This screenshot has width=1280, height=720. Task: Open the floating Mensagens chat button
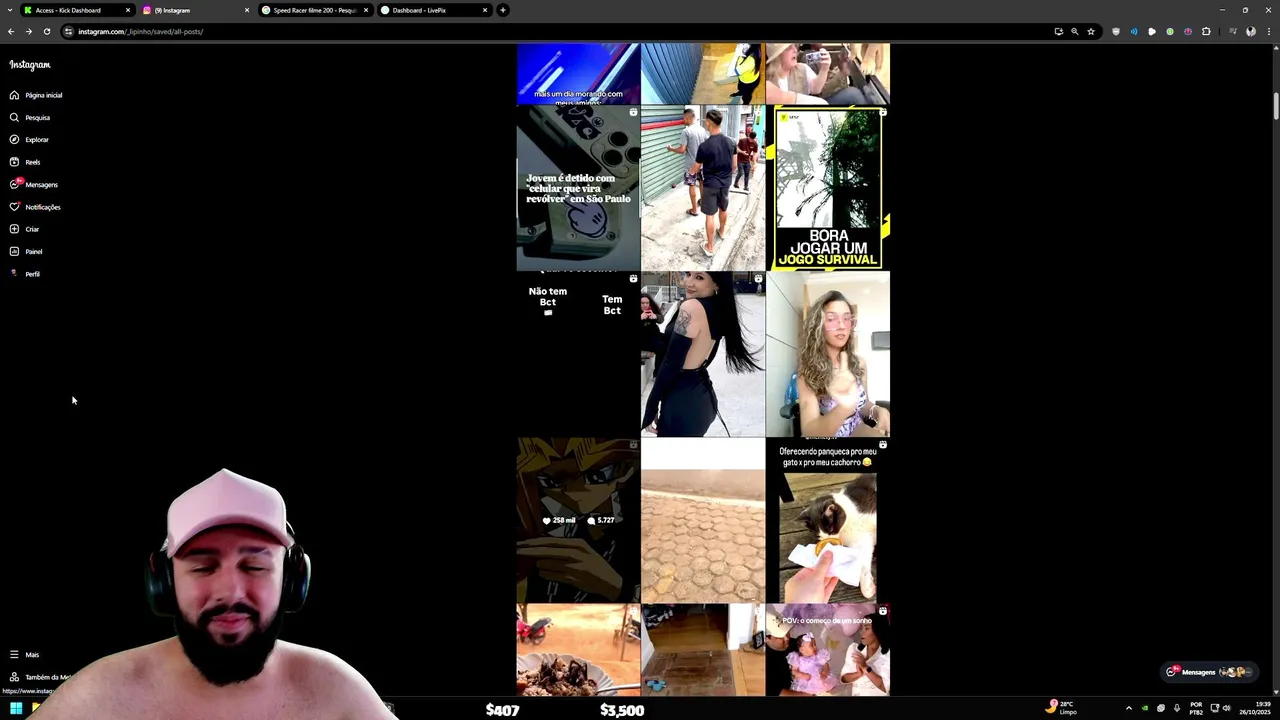pyautogui.click(x=1209, y=672)
